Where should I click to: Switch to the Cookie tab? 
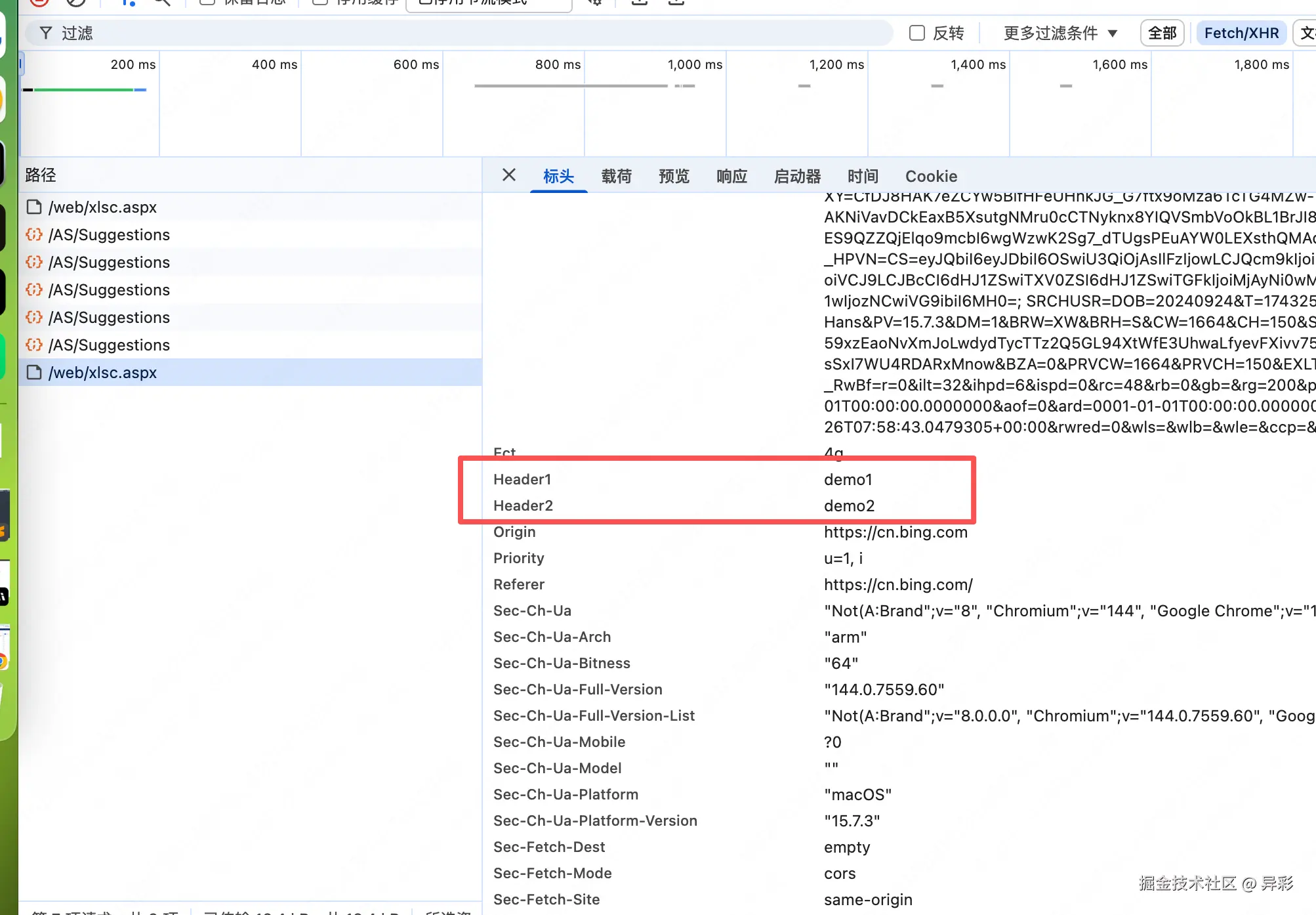[931, 176]
